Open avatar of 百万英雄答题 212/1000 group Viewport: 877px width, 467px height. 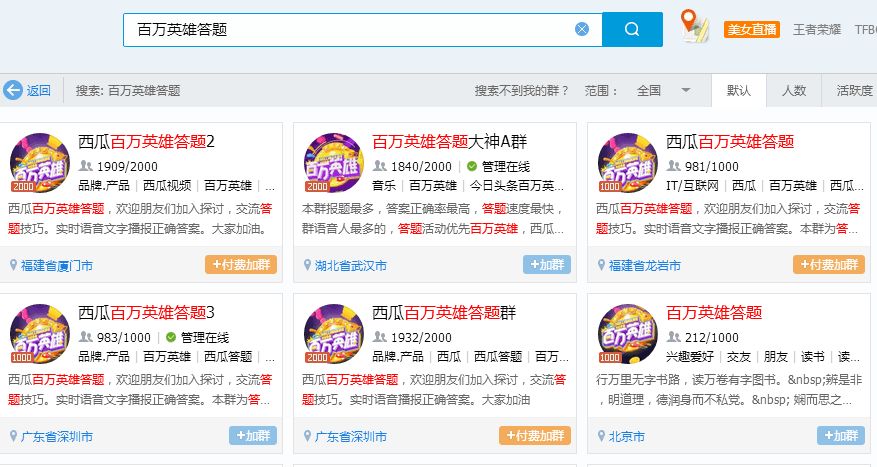pos(628,334)
